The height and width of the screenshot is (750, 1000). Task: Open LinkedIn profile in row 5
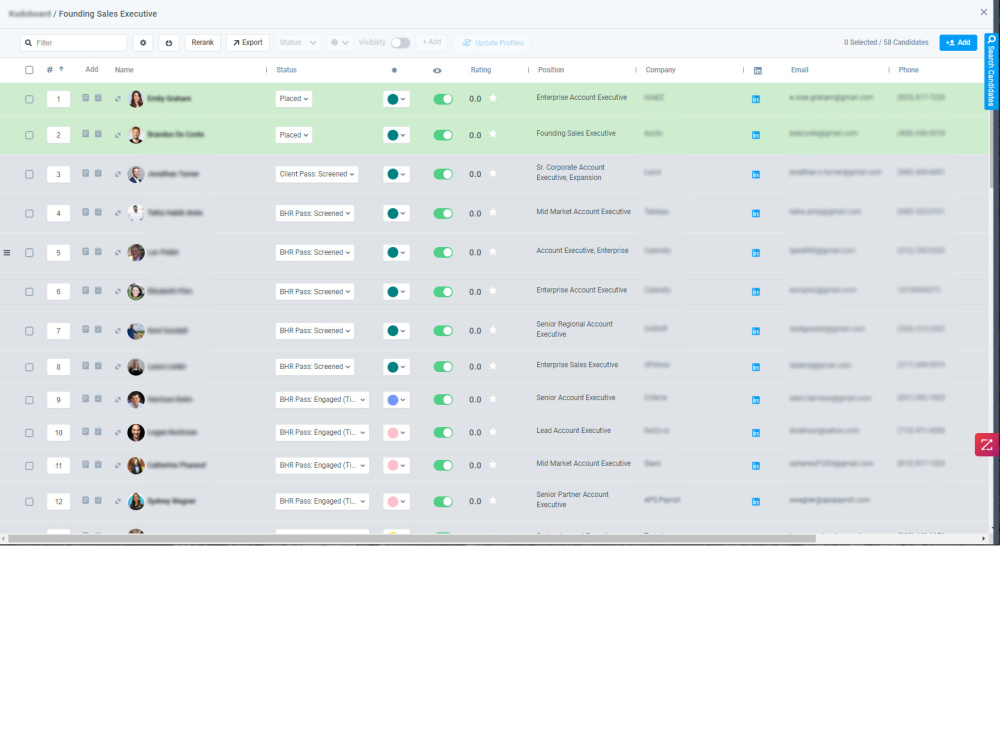point(756,253)
